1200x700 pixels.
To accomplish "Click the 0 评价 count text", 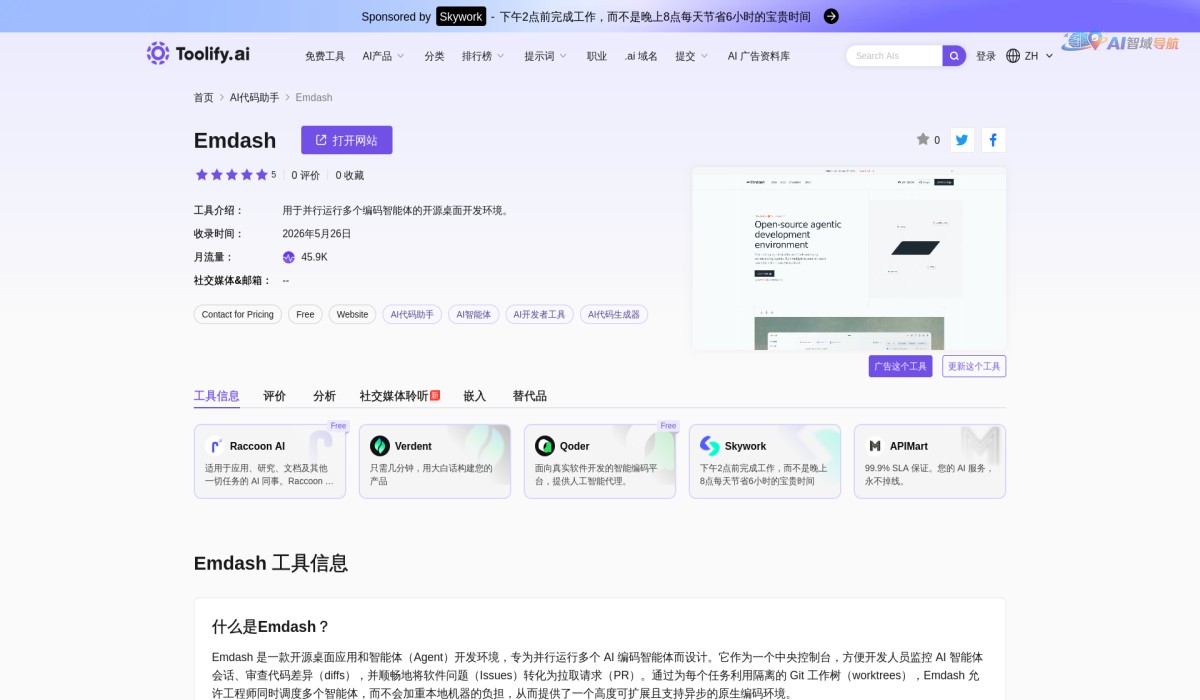I will [x=306, y=175].
